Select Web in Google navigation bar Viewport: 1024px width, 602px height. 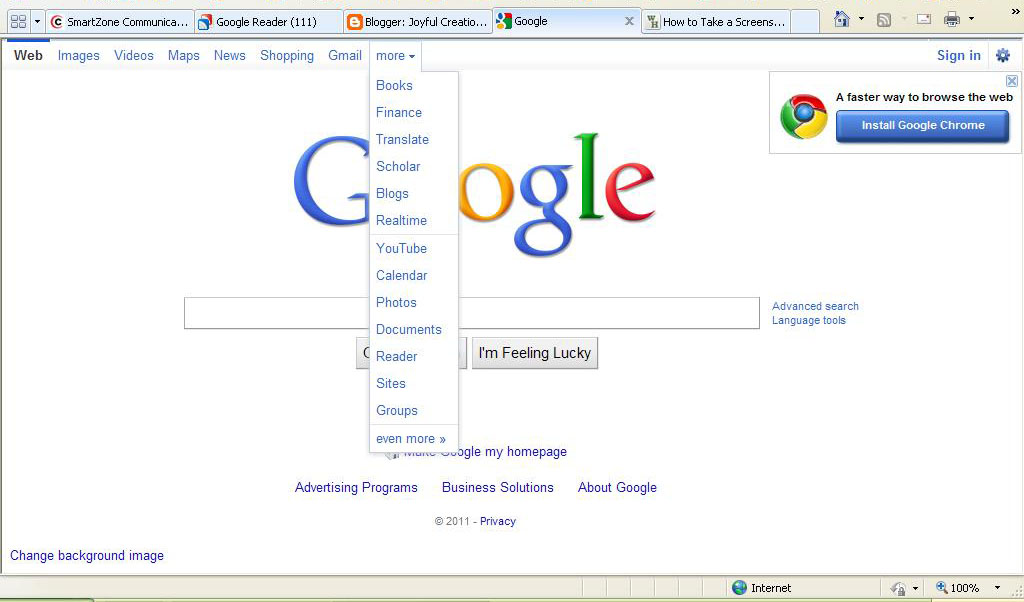point(28,55)
